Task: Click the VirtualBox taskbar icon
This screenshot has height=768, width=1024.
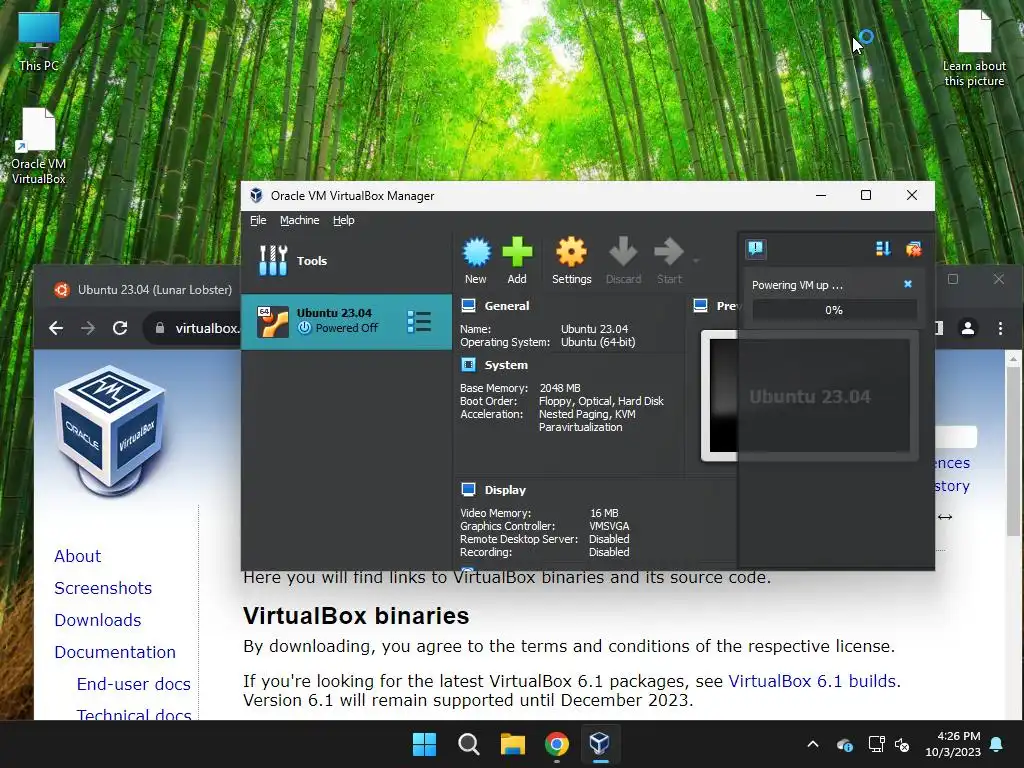Action: click(600, 744)
